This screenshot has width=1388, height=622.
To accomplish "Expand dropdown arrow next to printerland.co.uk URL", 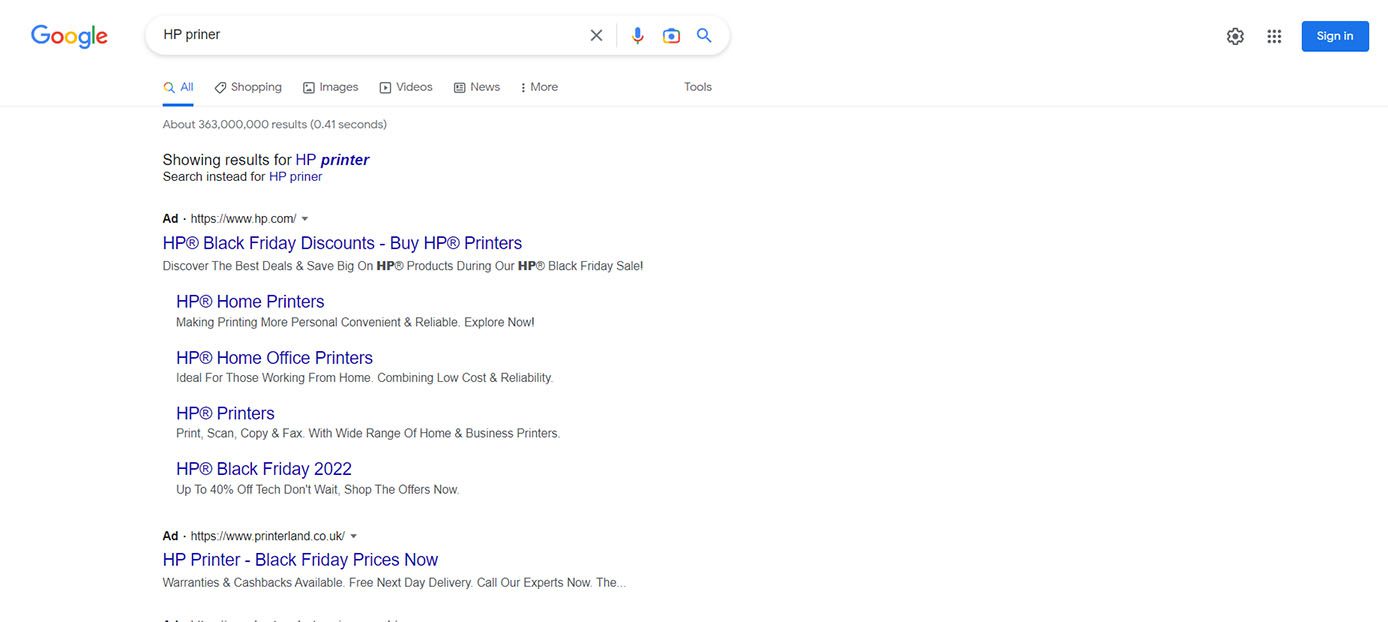I will (x=354, y=536).
